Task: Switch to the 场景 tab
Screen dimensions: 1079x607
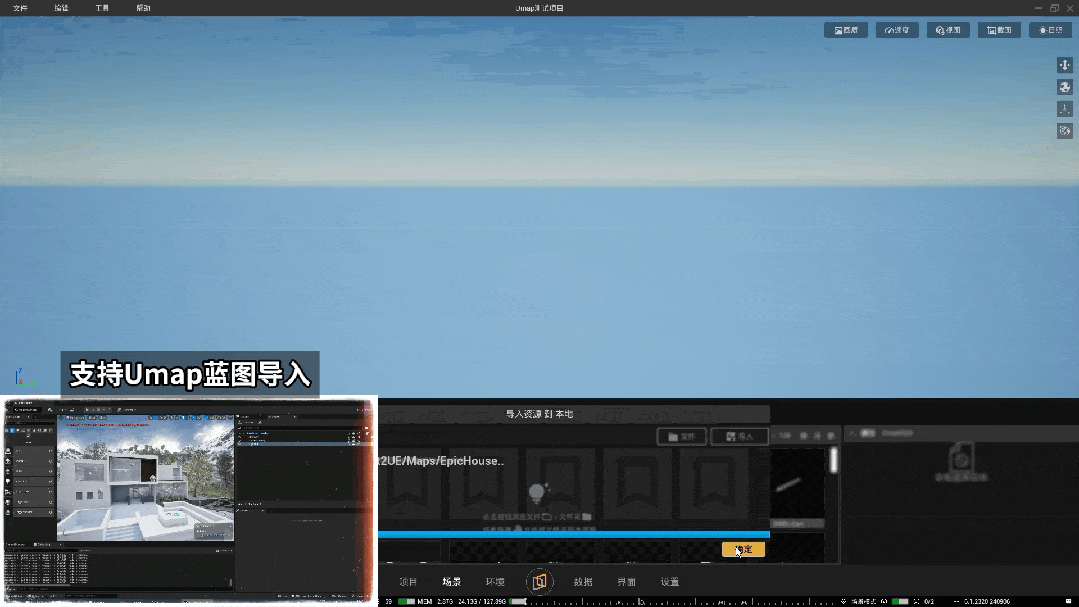Action: tap(452, 582)
